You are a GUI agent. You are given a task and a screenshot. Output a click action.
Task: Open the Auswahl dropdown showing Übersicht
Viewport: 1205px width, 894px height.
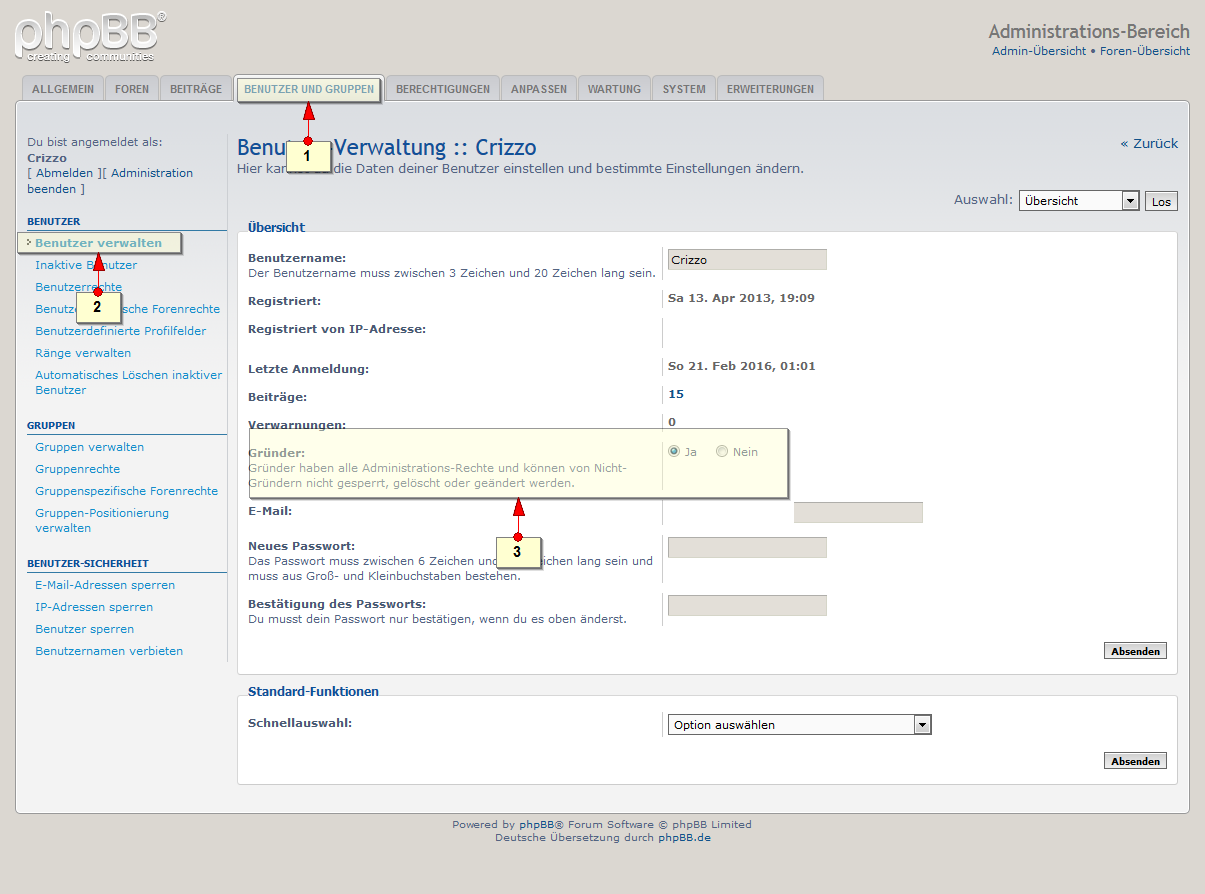coord(1078,201)
